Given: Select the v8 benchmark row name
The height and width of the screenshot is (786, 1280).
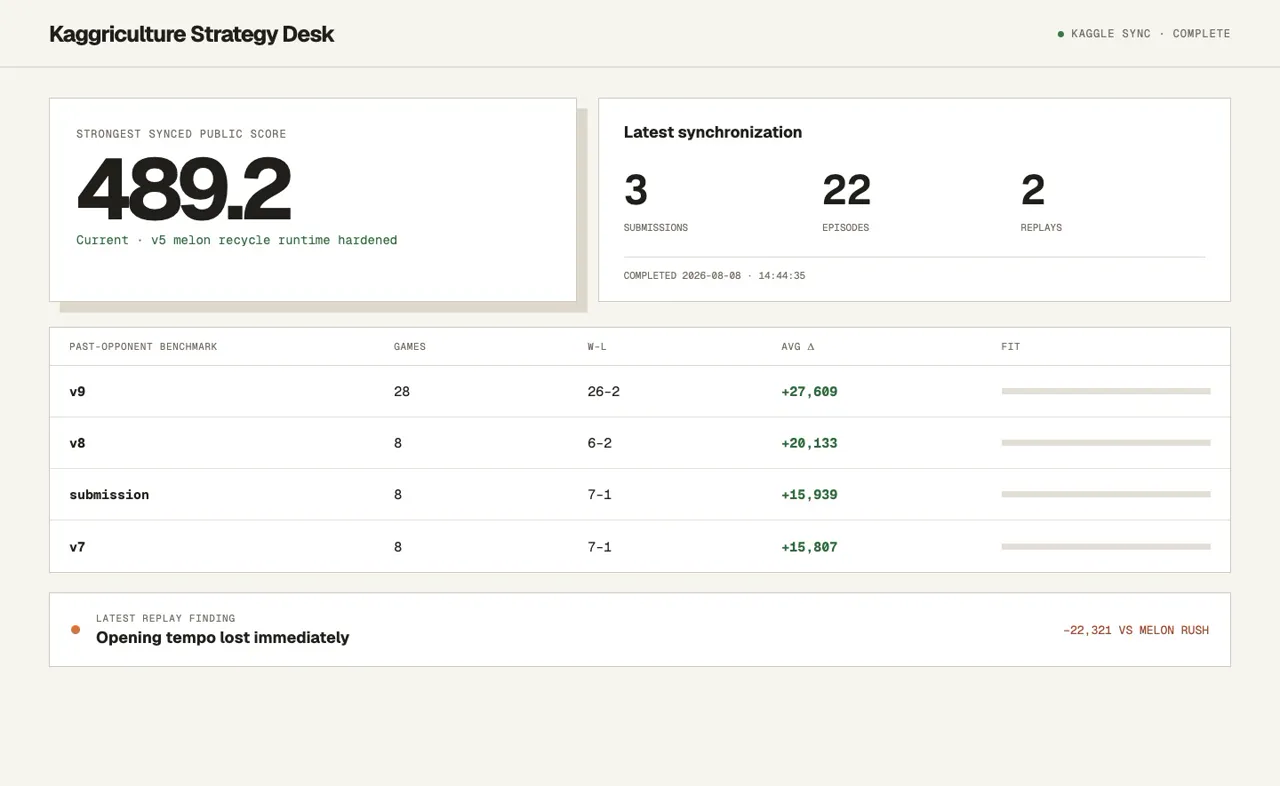Looking at the screenshot, I should pyautogui.click(x=77, y=443).
